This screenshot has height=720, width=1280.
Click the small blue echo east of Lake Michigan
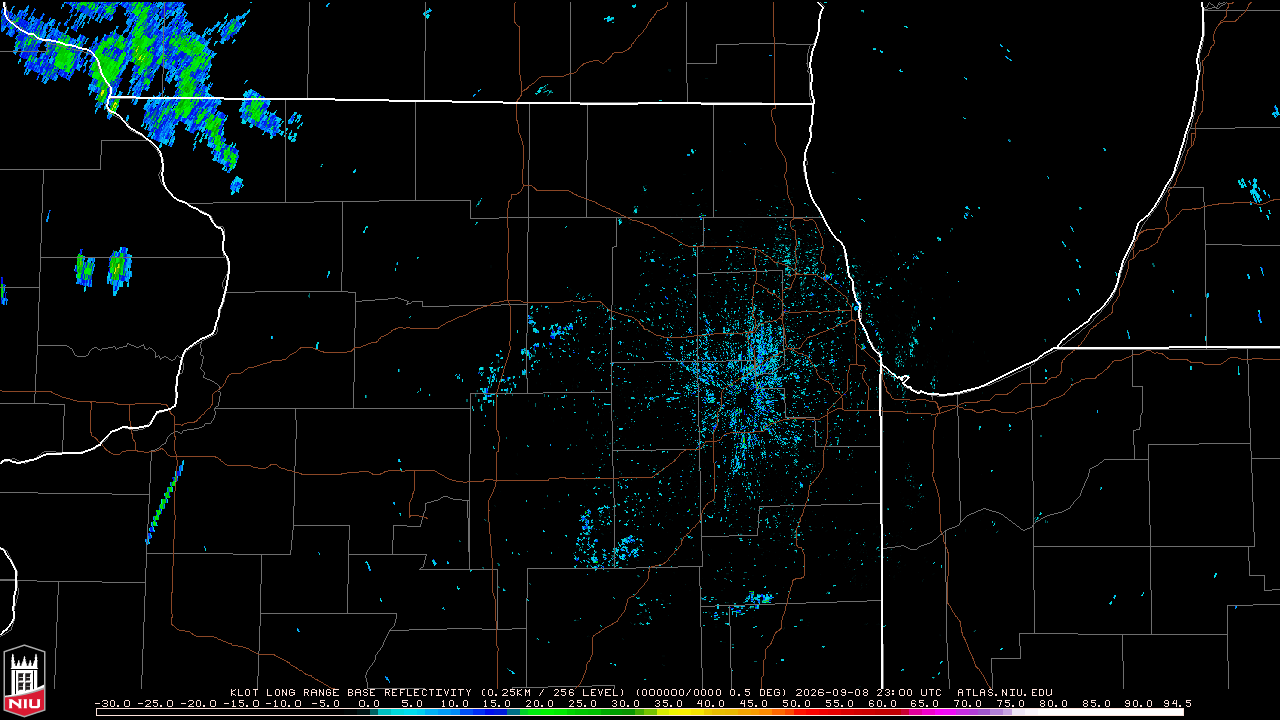pos(1254,191)
